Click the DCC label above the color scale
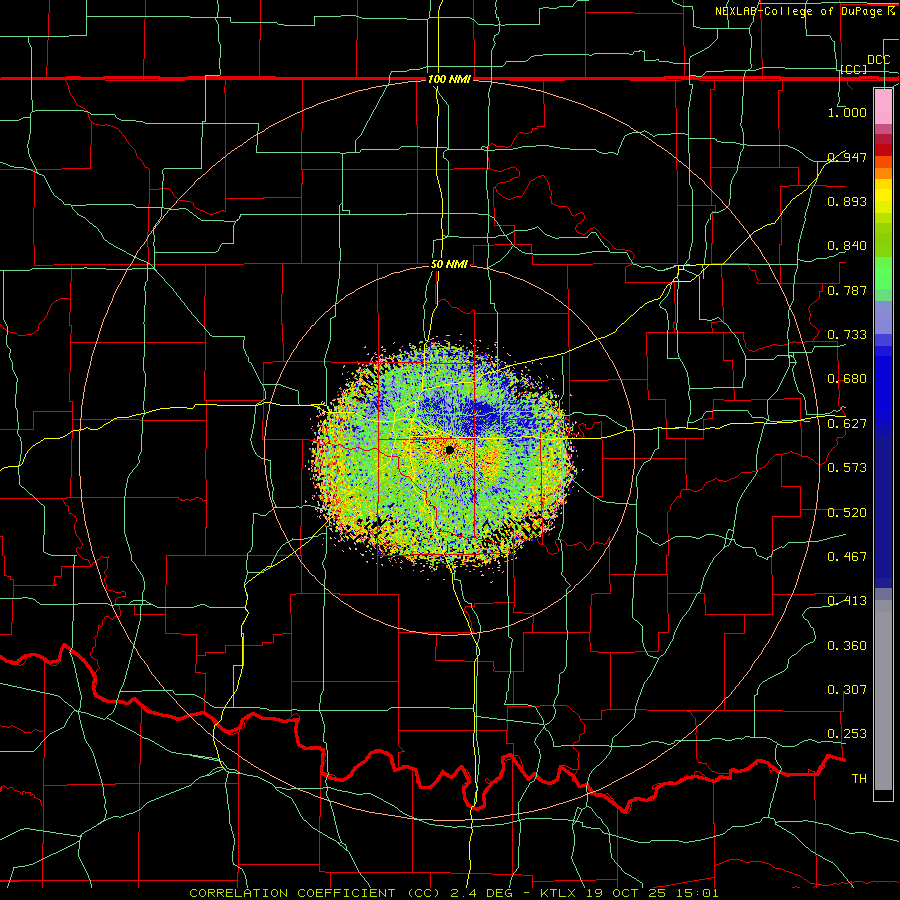This screenshot has height=900, width=900. (x=878, y=60)
